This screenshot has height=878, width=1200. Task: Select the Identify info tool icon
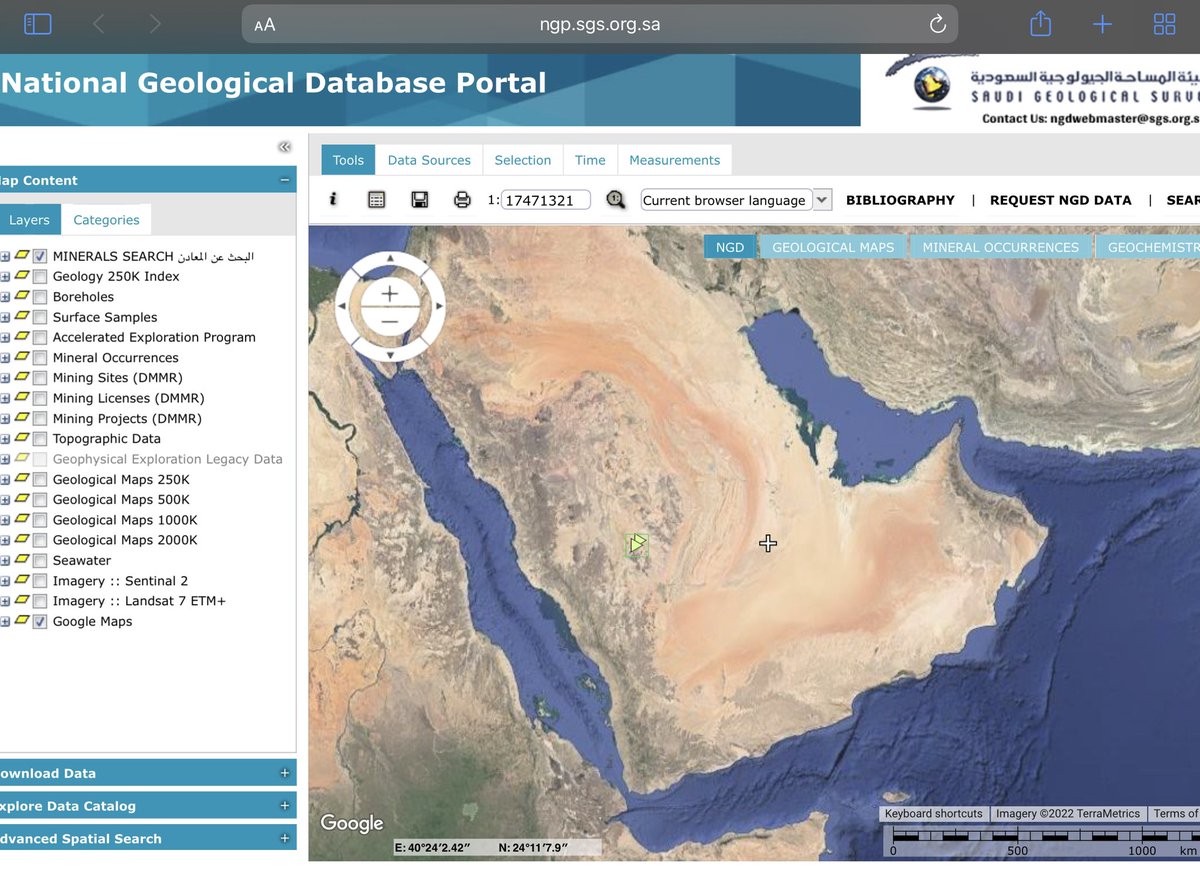coord(333,200)
